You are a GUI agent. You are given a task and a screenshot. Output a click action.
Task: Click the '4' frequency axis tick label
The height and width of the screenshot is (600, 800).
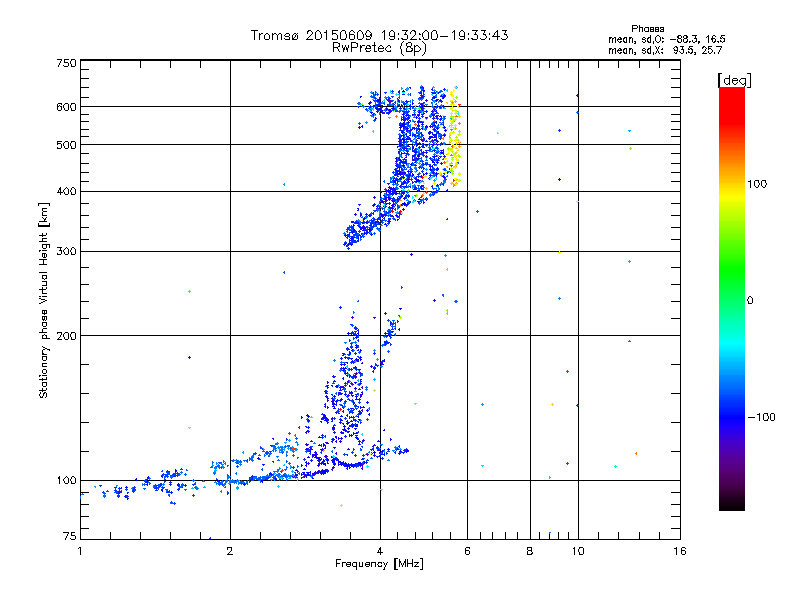pos(380,551)
